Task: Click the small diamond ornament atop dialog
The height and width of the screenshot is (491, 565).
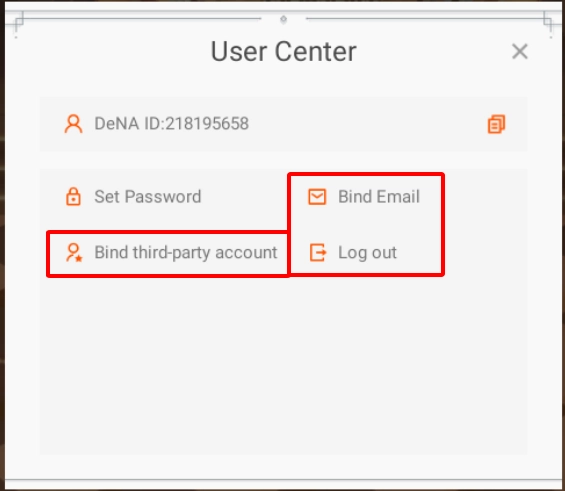Action: [284, 19]
